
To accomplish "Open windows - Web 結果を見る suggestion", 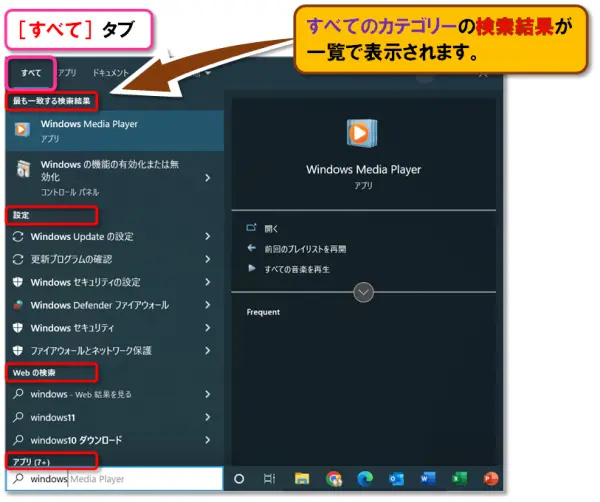I will (x=115, y=394).
